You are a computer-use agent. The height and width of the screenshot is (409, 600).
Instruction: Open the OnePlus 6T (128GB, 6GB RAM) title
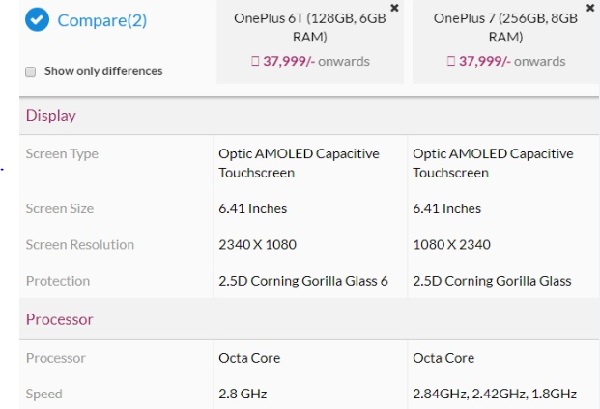coord(309,27)
